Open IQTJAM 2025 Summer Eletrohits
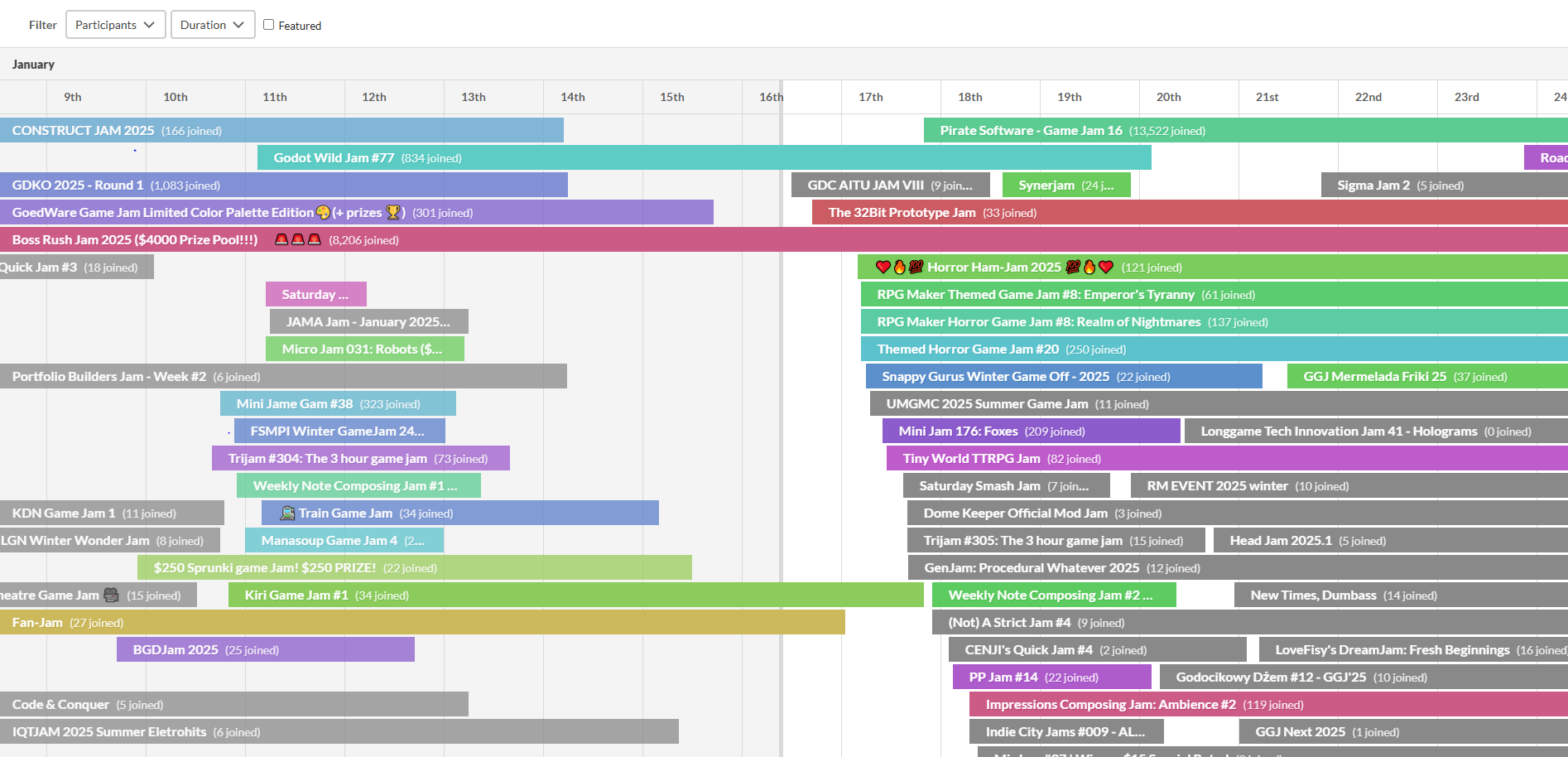Screen dimensions: 1568x757 coord(339,732)
